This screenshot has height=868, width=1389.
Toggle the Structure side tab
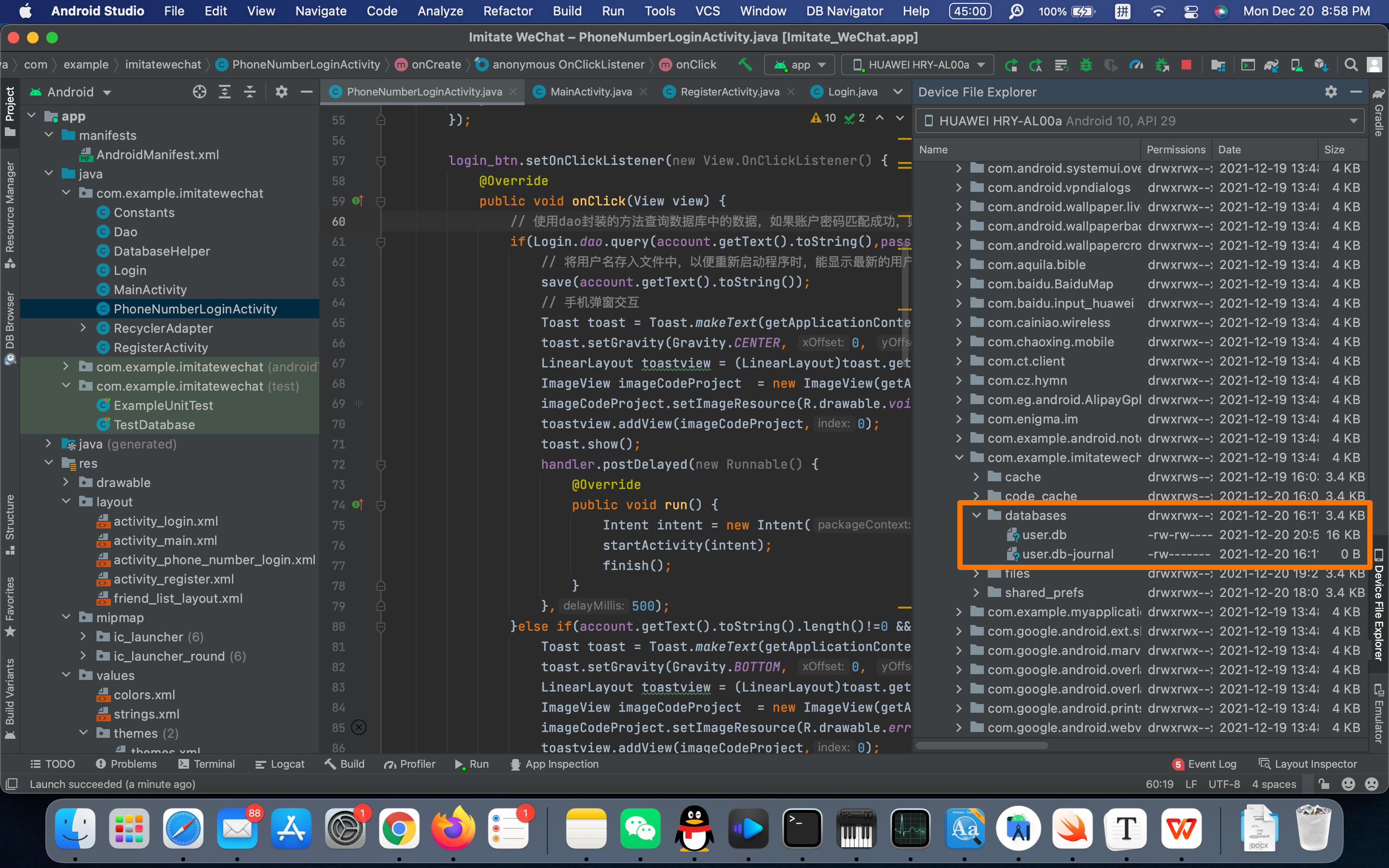pyautogui.click(x=10, y=524)
